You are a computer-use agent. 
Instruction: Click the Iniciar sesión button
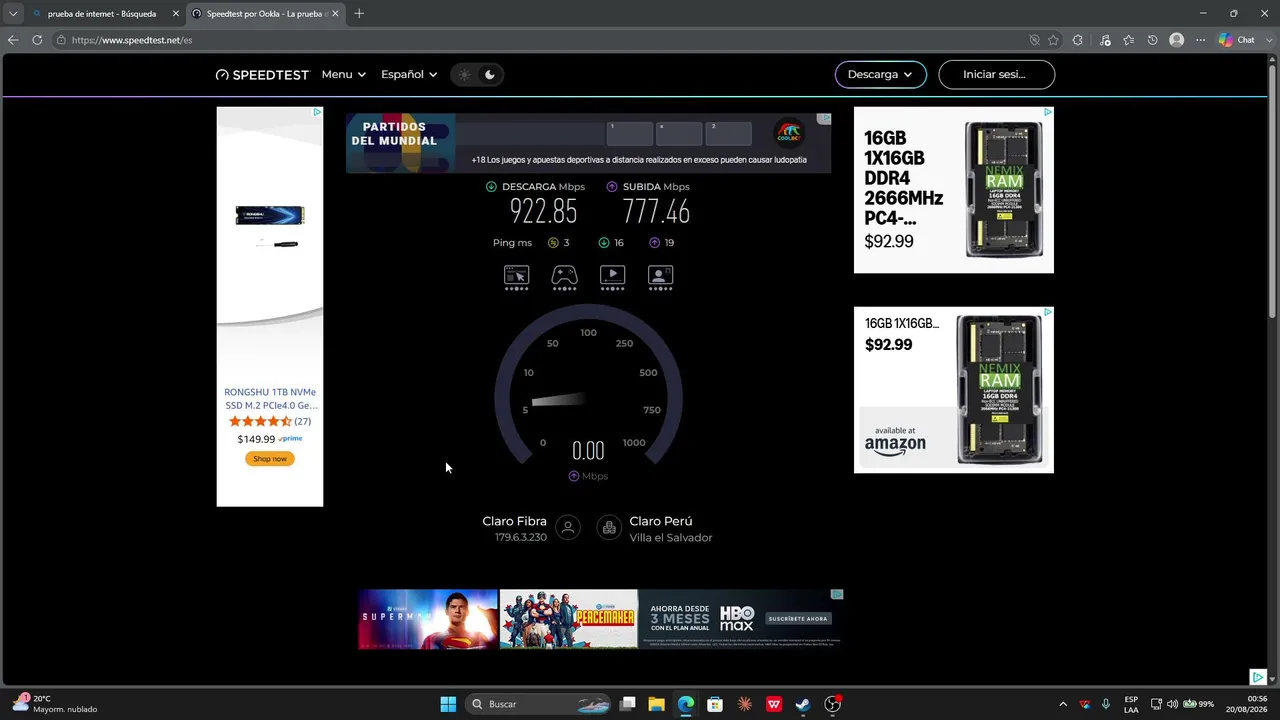996,75
